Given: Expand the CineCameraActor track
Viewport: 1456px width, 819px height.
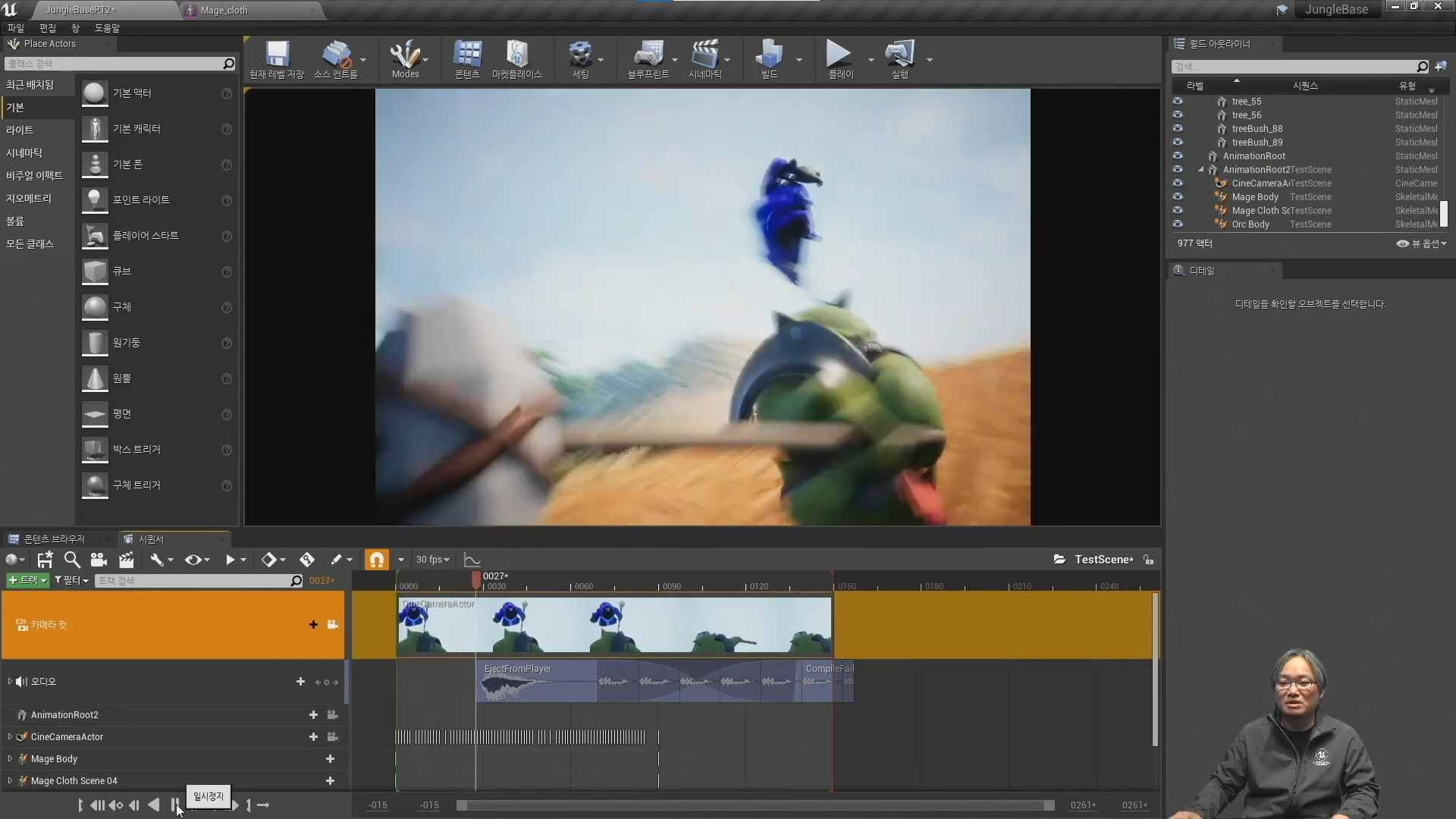Looking at the screenshot, I should [10, 736].
